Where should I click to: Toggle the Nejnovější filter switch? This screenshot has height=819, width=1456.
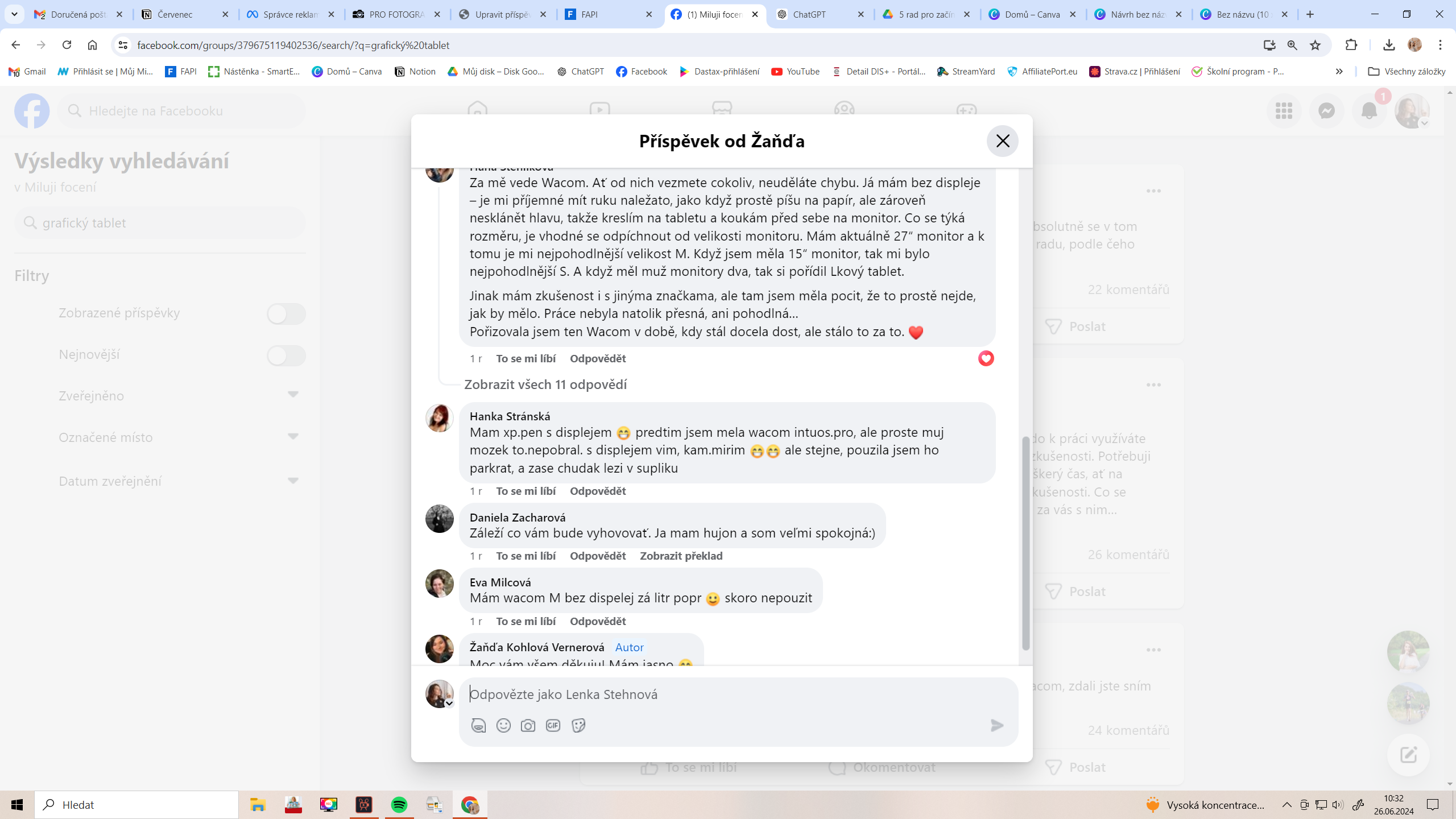[286, 355]
